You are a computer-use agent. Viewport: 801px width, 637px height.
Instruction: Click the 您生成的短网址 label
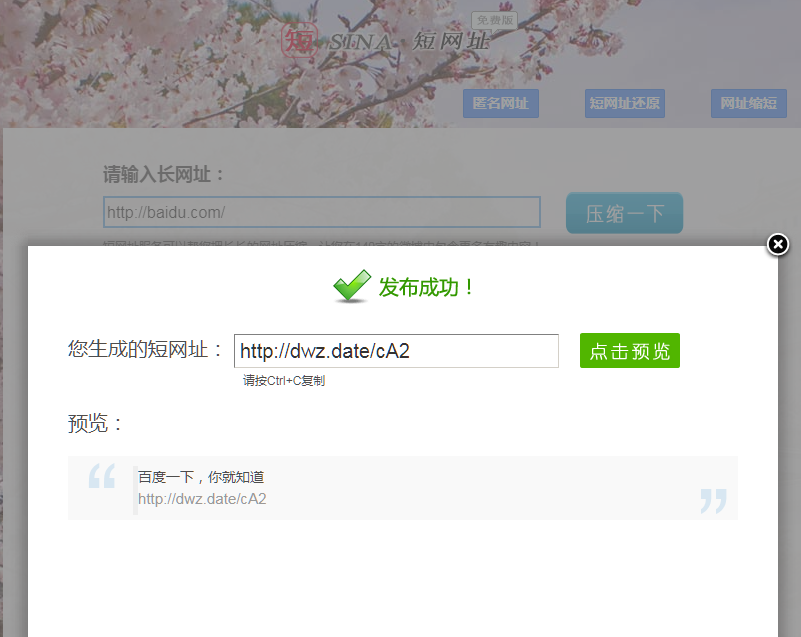pyautogui.click(x=146, y=348)
